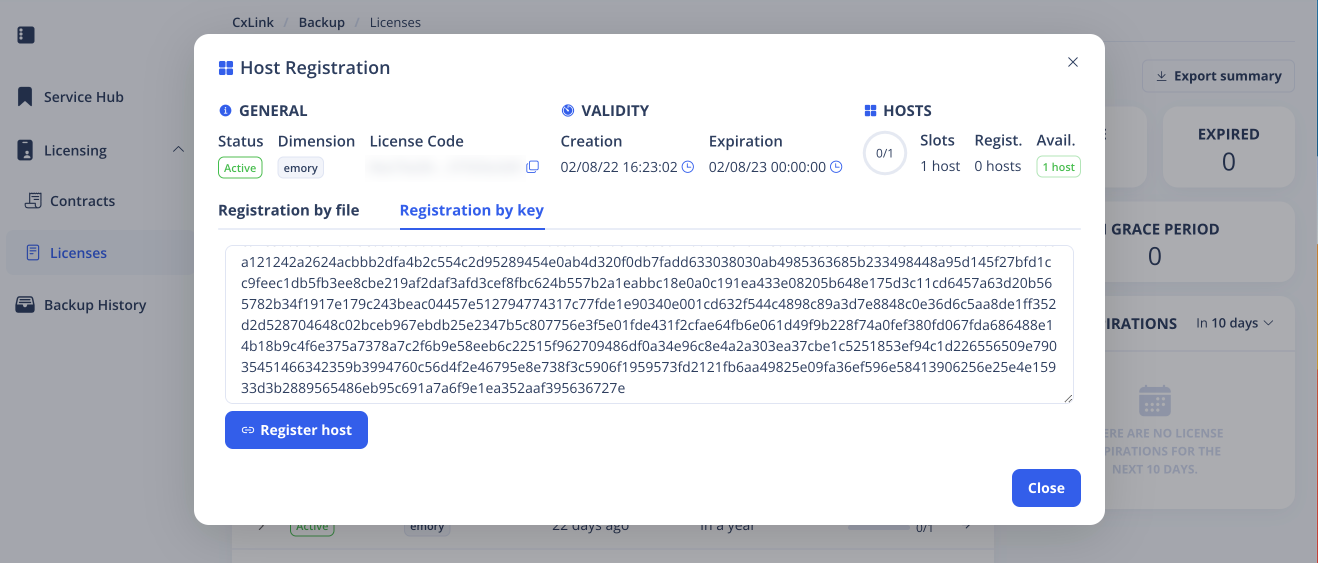Viewport: 1318px width, 563px height.
Task: Click Export summary button
Action: coord(1217,76)
